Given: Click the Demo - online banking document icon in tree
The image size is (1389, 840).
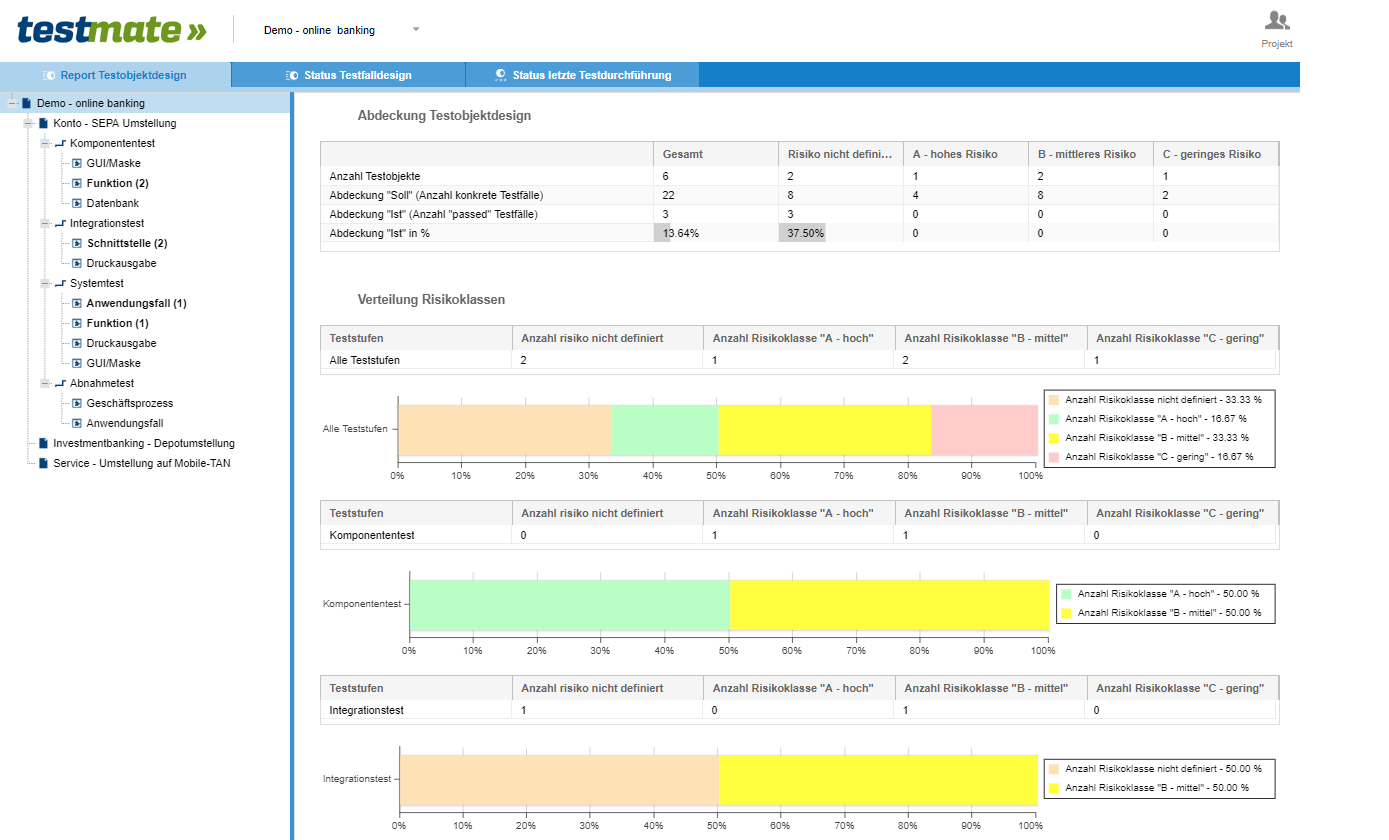Looking at the screenshot, I should tap(27, 103).
